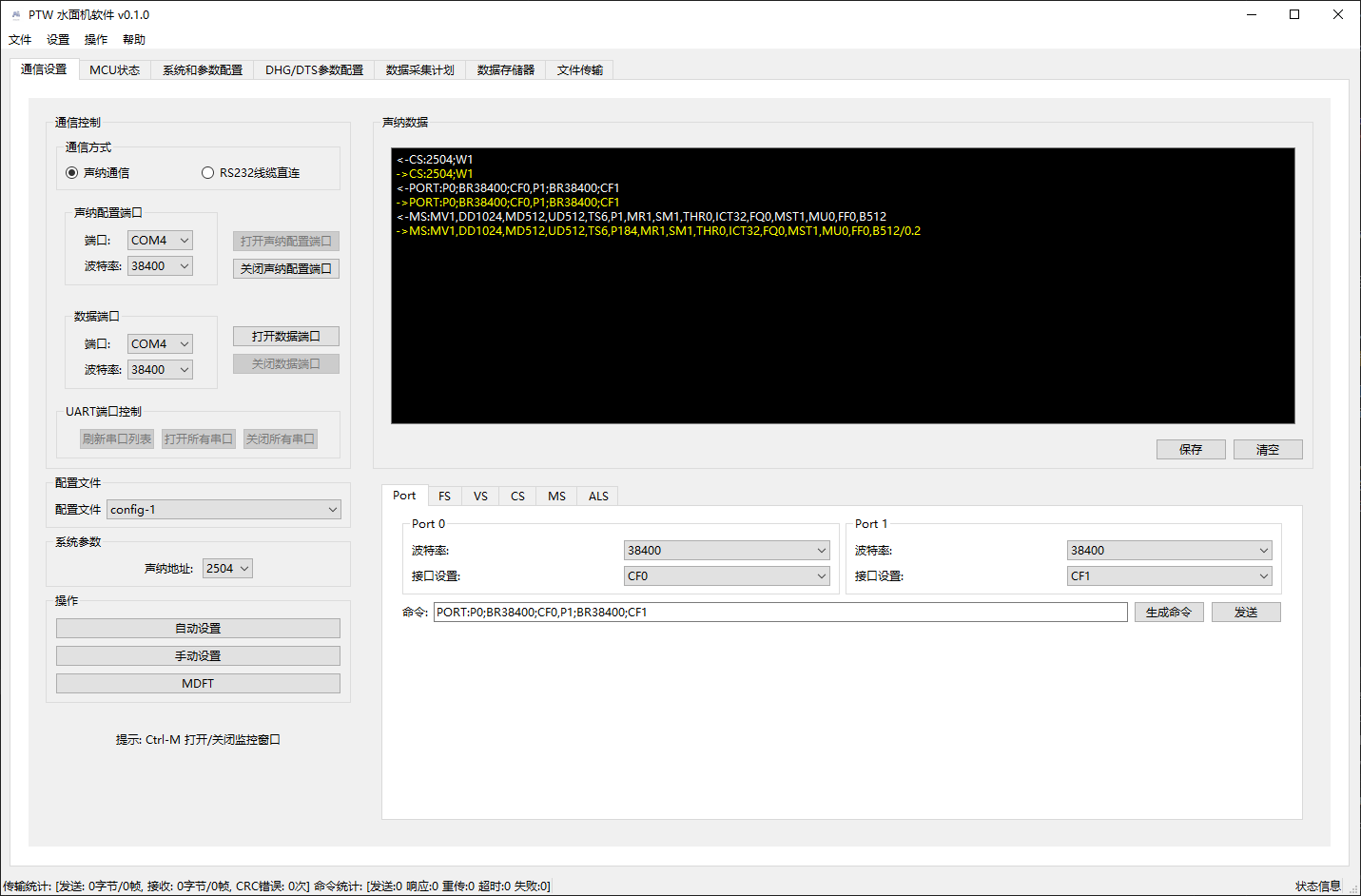Screen dimensions: 1361x896
Task: Switch to the MS command tab
Action: tap(556, 497)
